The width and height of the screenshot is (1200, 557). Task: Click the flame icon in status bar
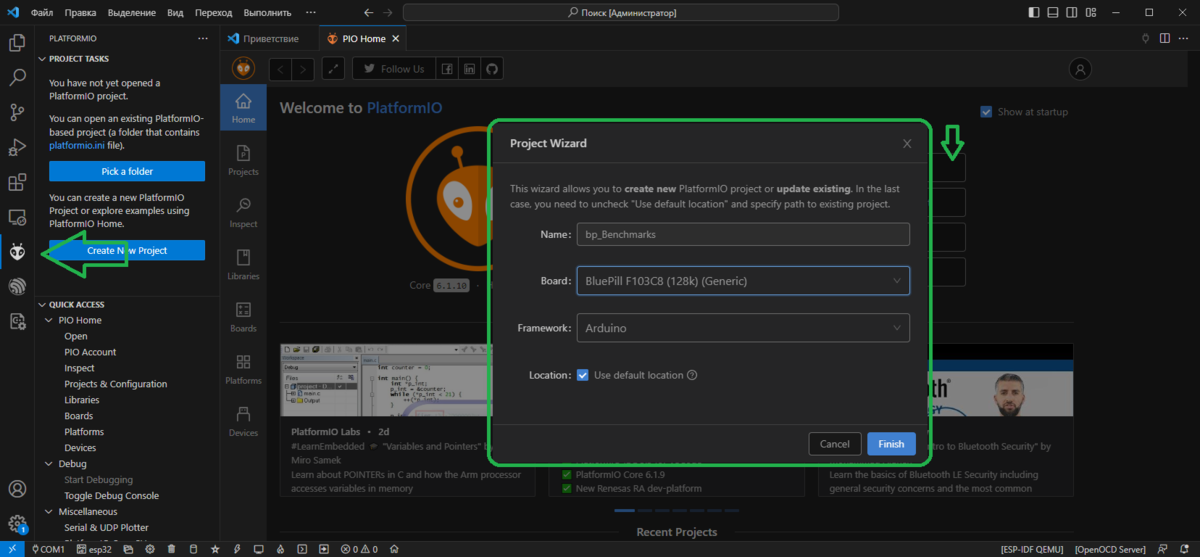[x=280, y=549]
